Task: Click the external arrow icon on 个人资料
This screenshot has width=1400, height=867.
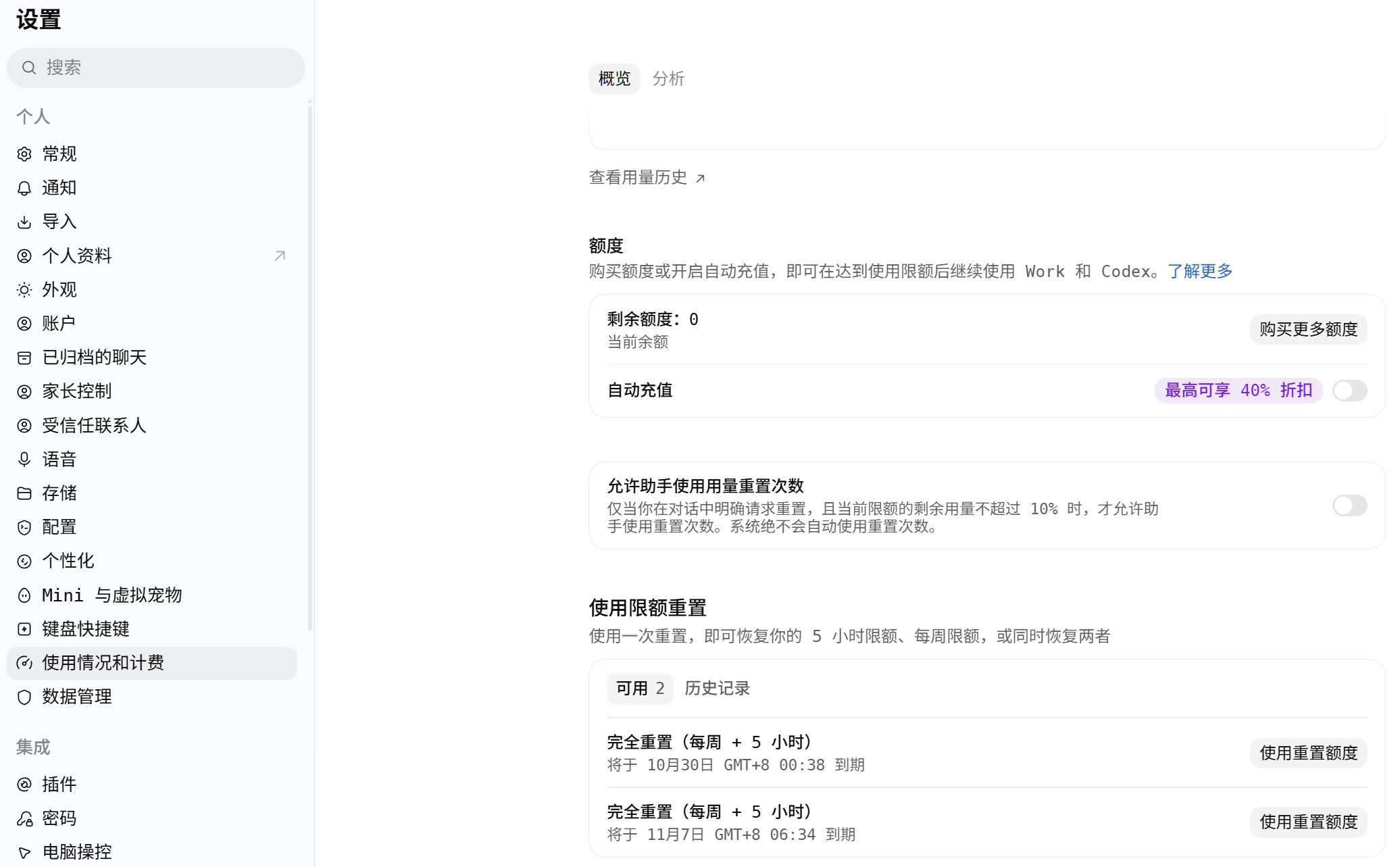Action: [x=280, y=256]
